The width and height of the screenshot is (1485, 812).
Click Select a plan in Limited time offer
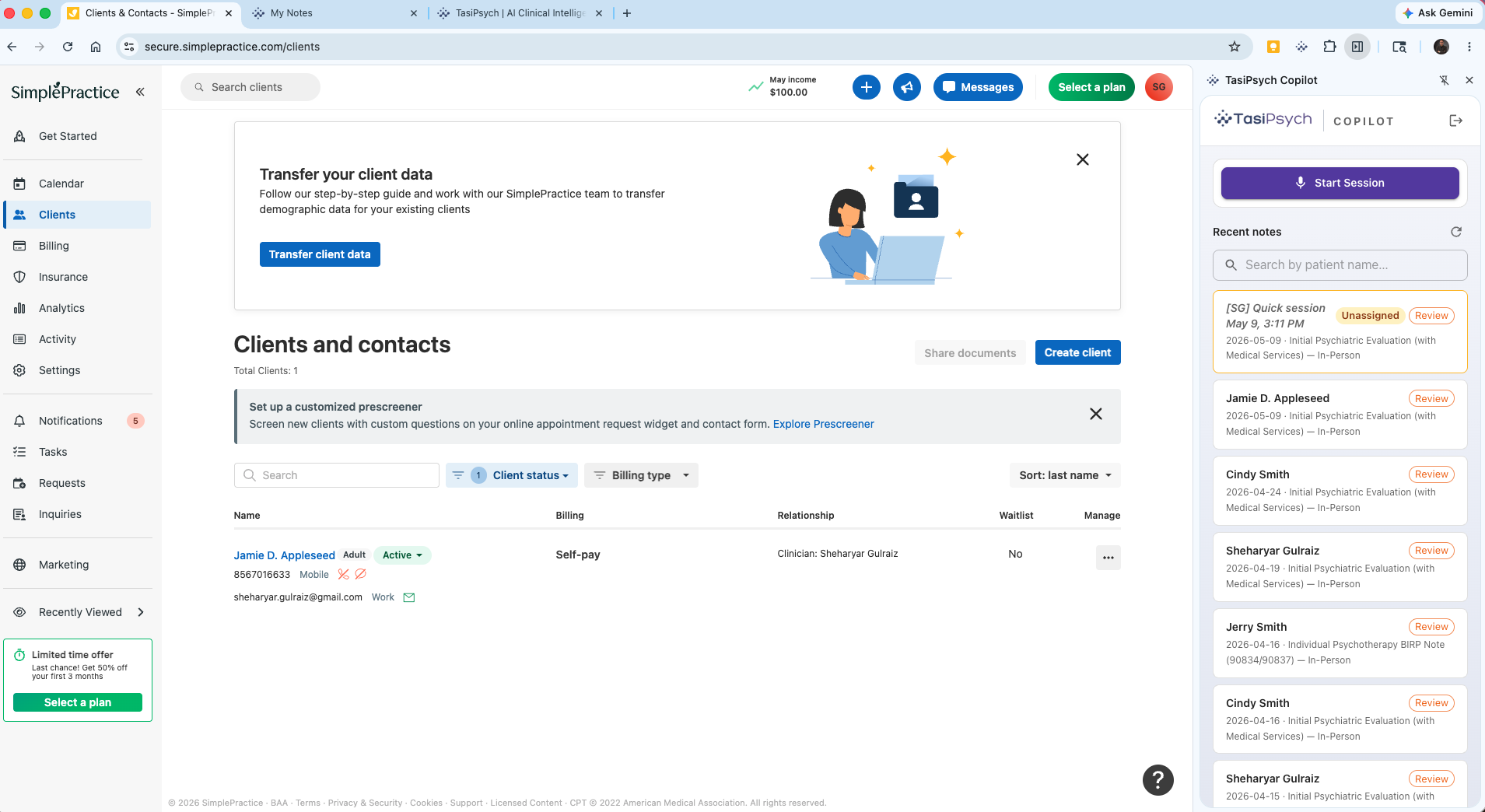tap(78, 702)
